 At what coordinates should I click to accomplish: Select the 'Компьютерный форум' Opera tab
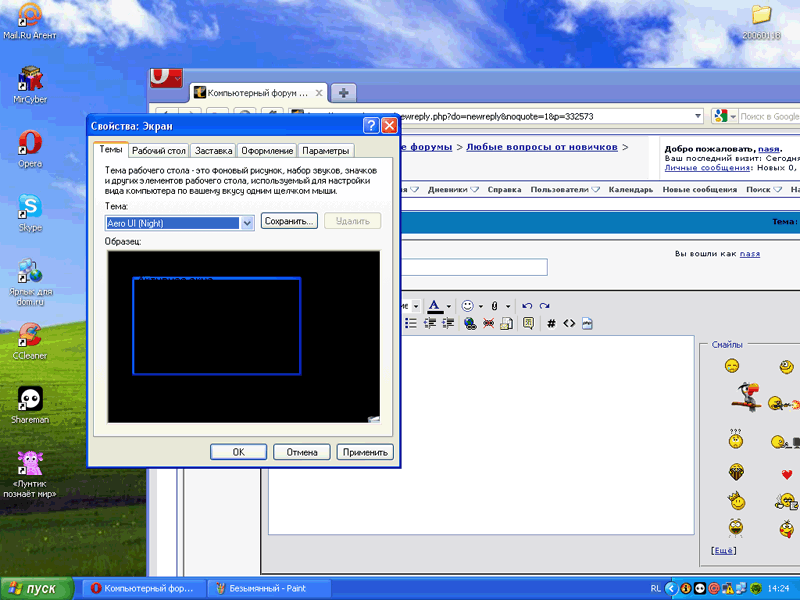point(258,93)
